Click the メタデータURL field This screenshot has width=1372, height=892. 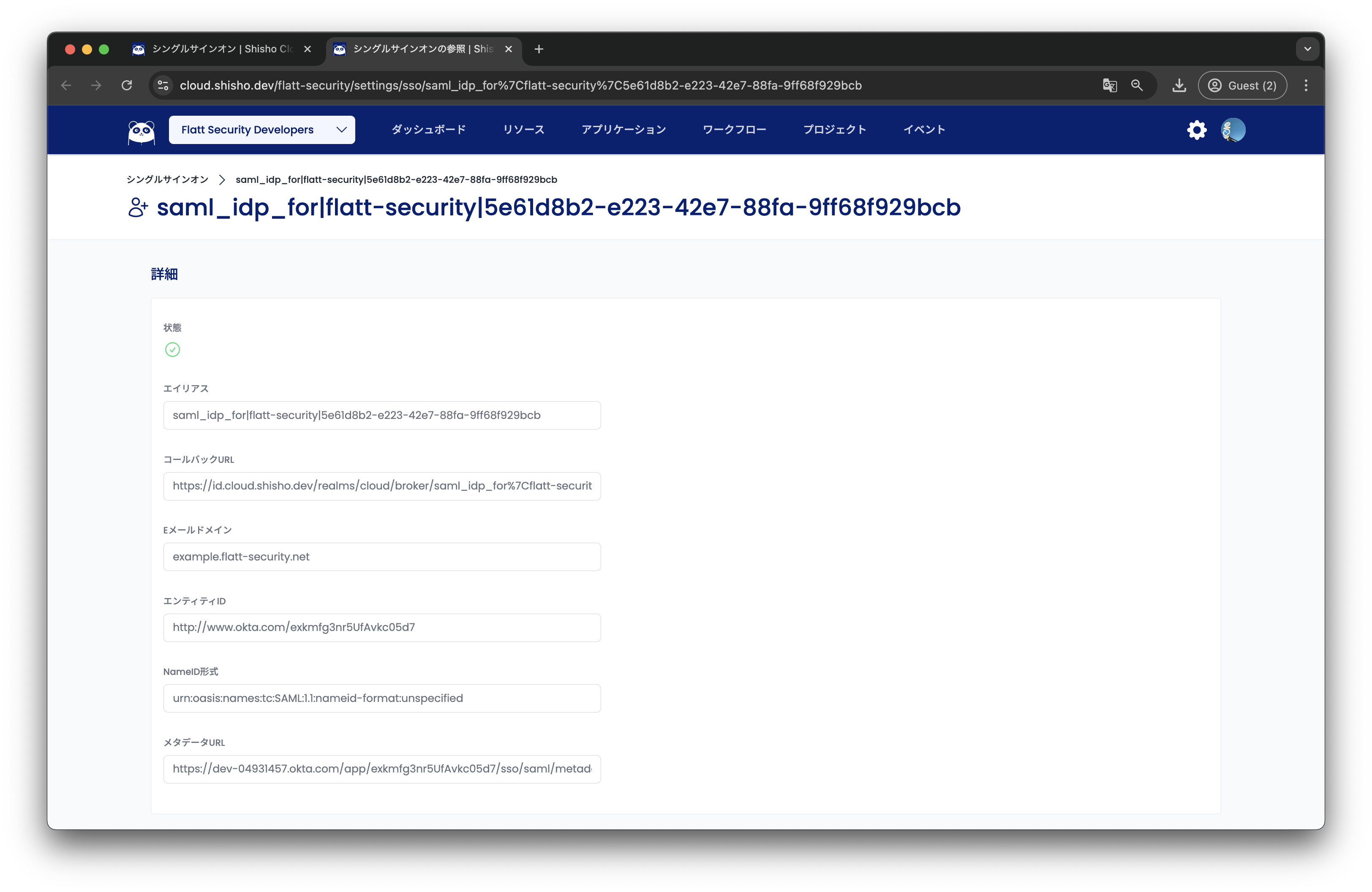pyautogui.click(x=381, y=769)
